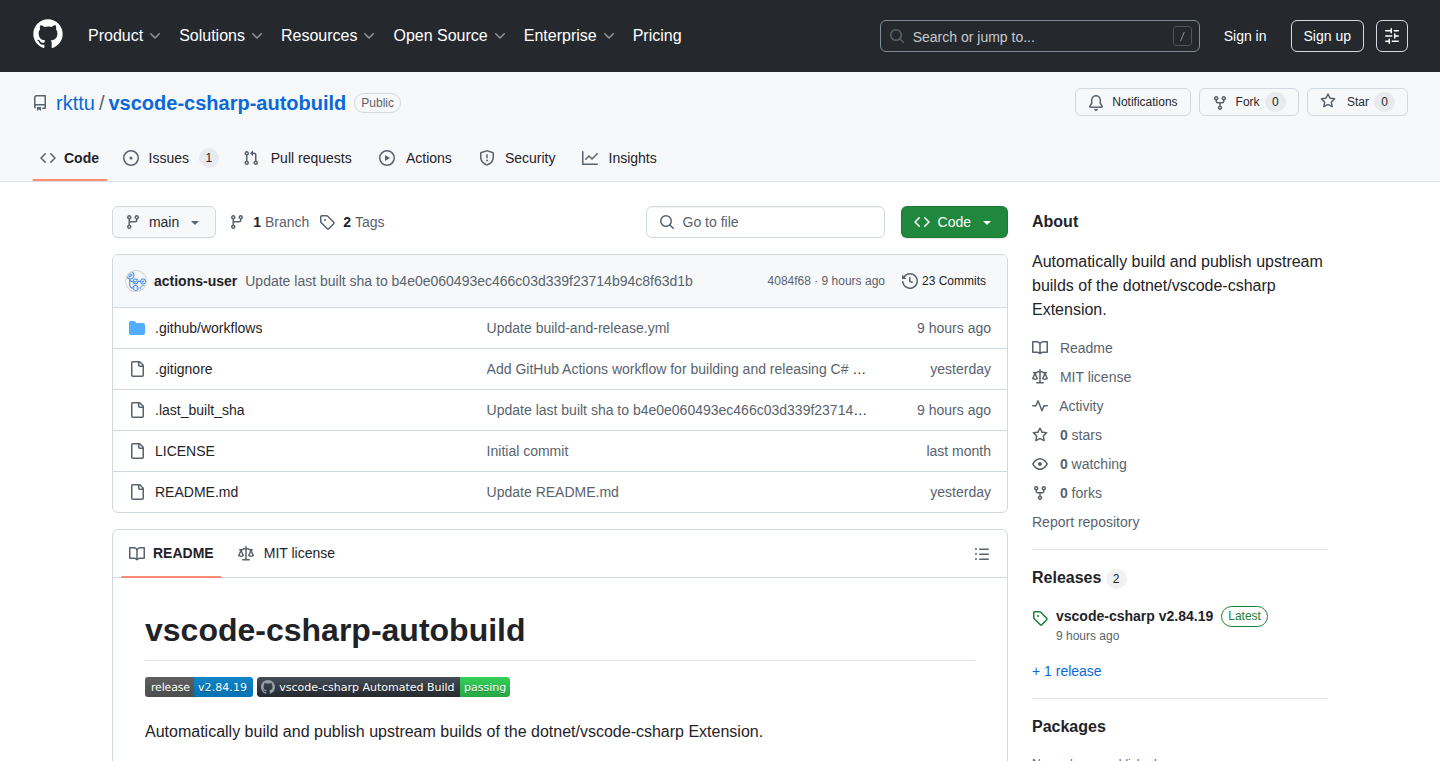Viewport: 1440px width, 761px height.
Task: Click the star icon beside 0 stars
Action: (x=1040, y=435)
